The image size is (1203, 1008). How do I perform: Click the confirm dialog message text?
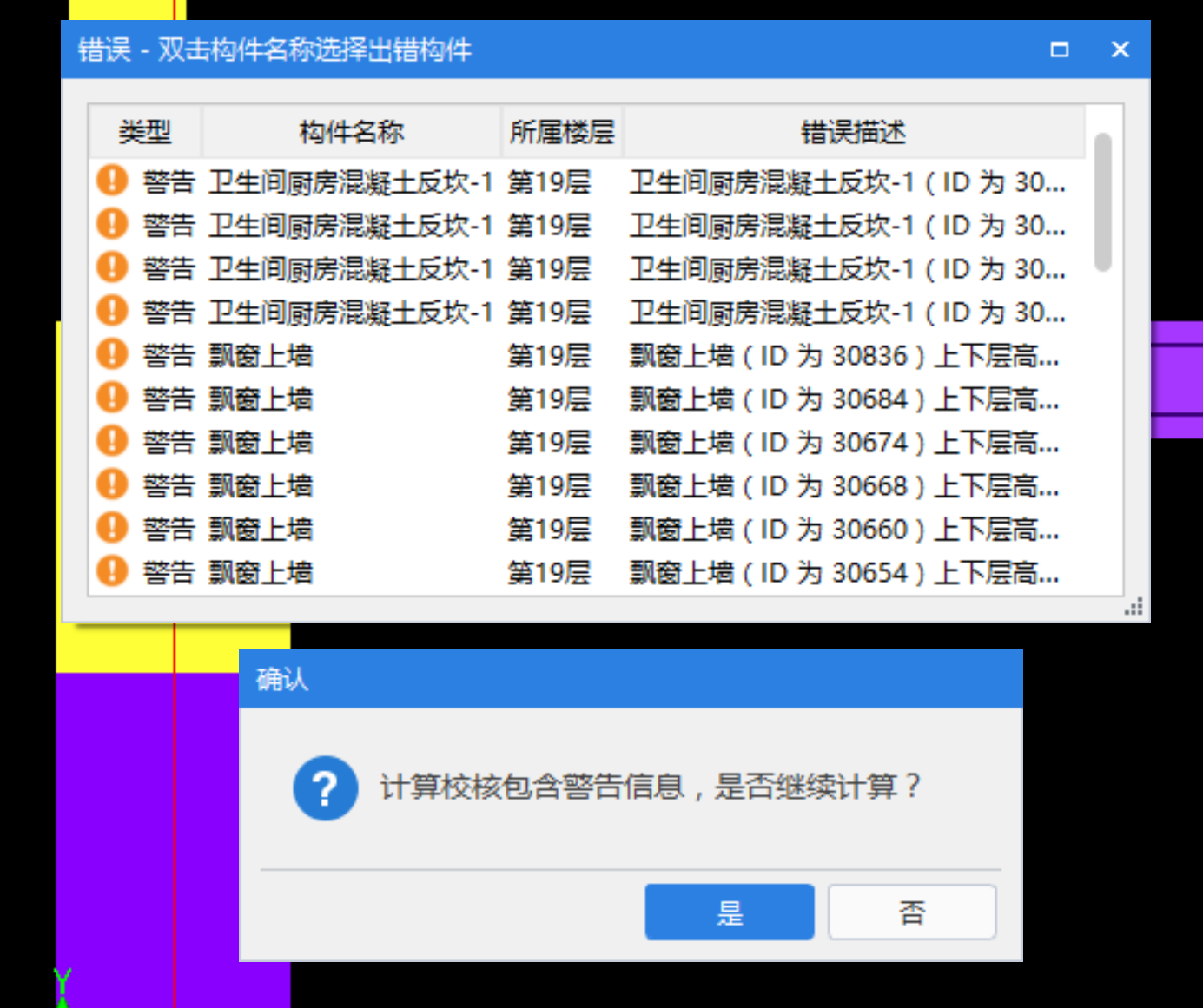click(650, 787)
